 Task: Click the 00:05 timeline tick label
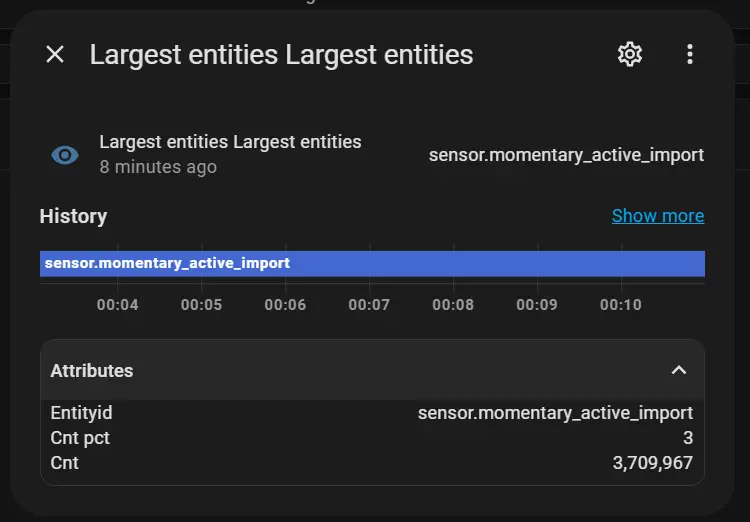point(201,304)
